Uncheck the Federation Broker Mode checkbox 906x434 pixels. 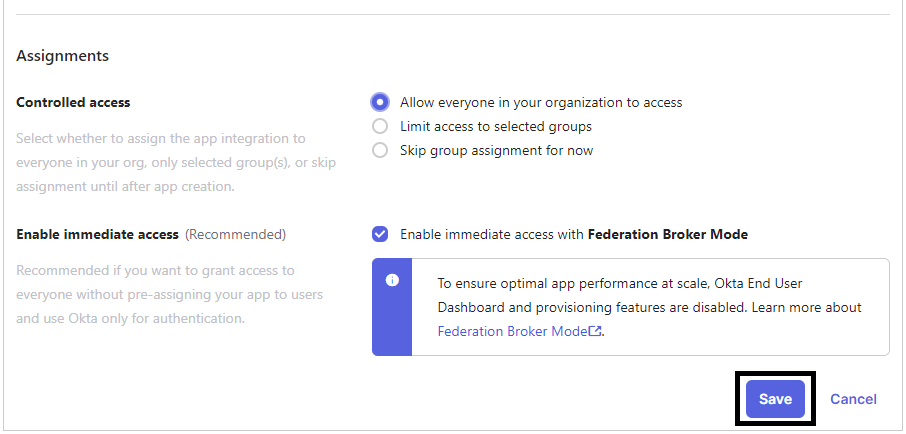380,234
